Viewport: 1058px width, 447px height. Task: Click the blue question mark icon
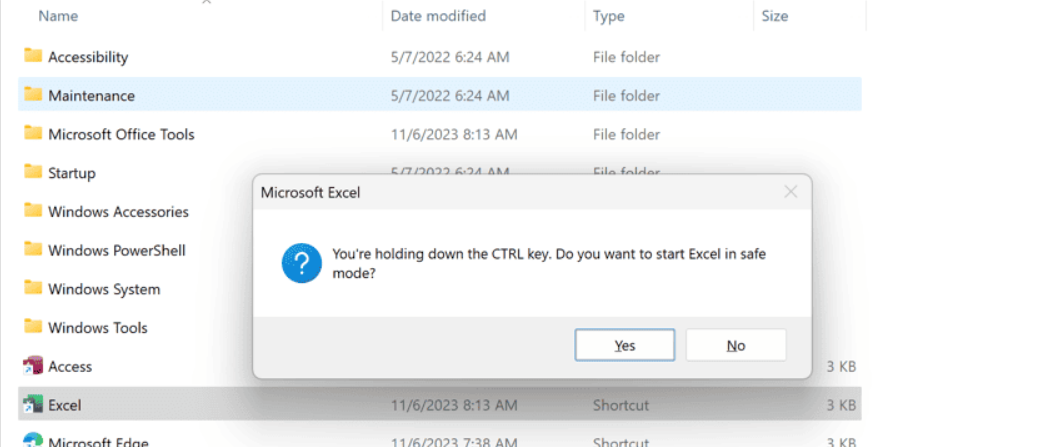tap(301, 263)
